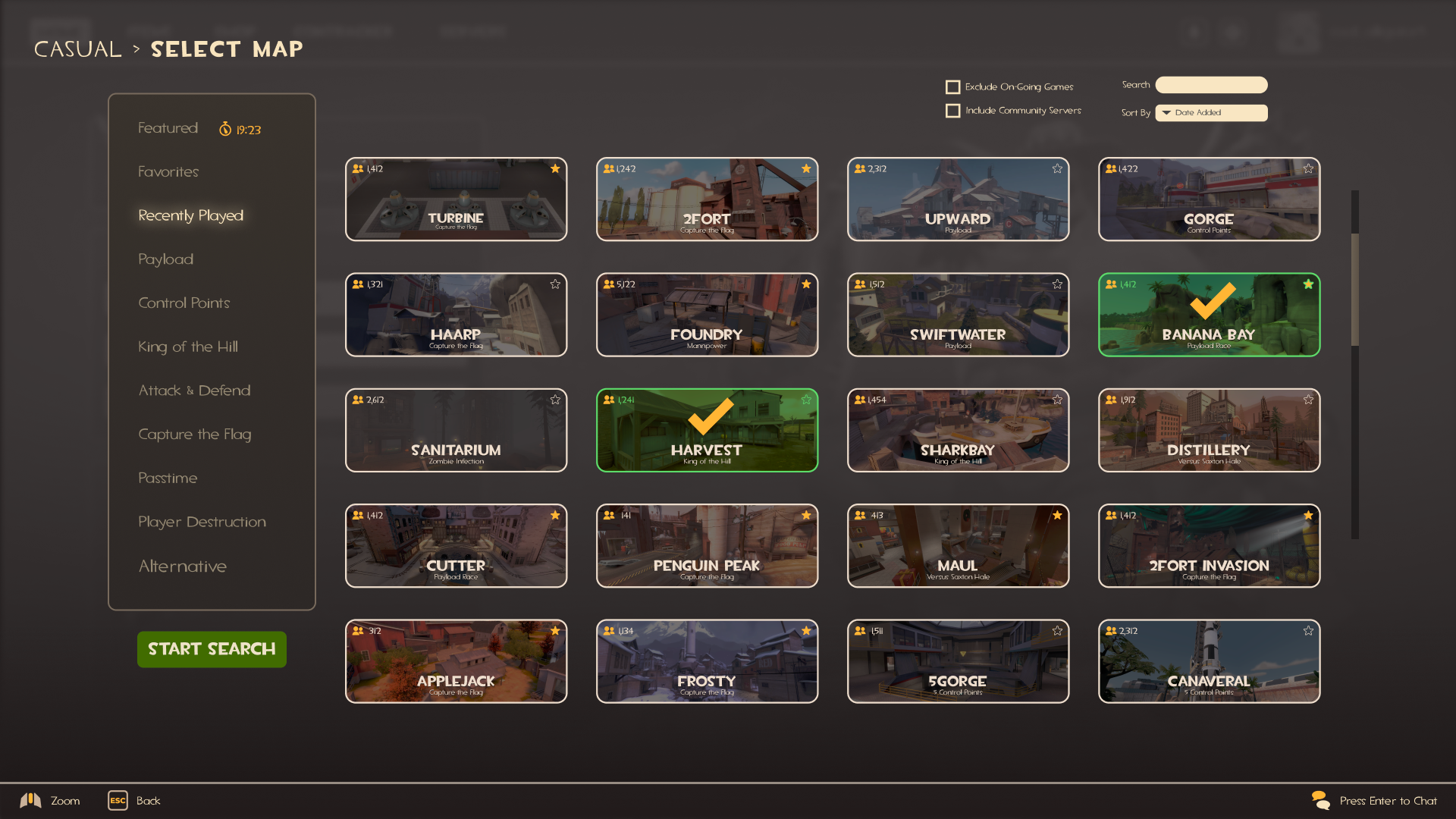This screenshot has width=1456, height=819.
Task: Click the Sort By dropdown arrow
Action: point(1166,113)
